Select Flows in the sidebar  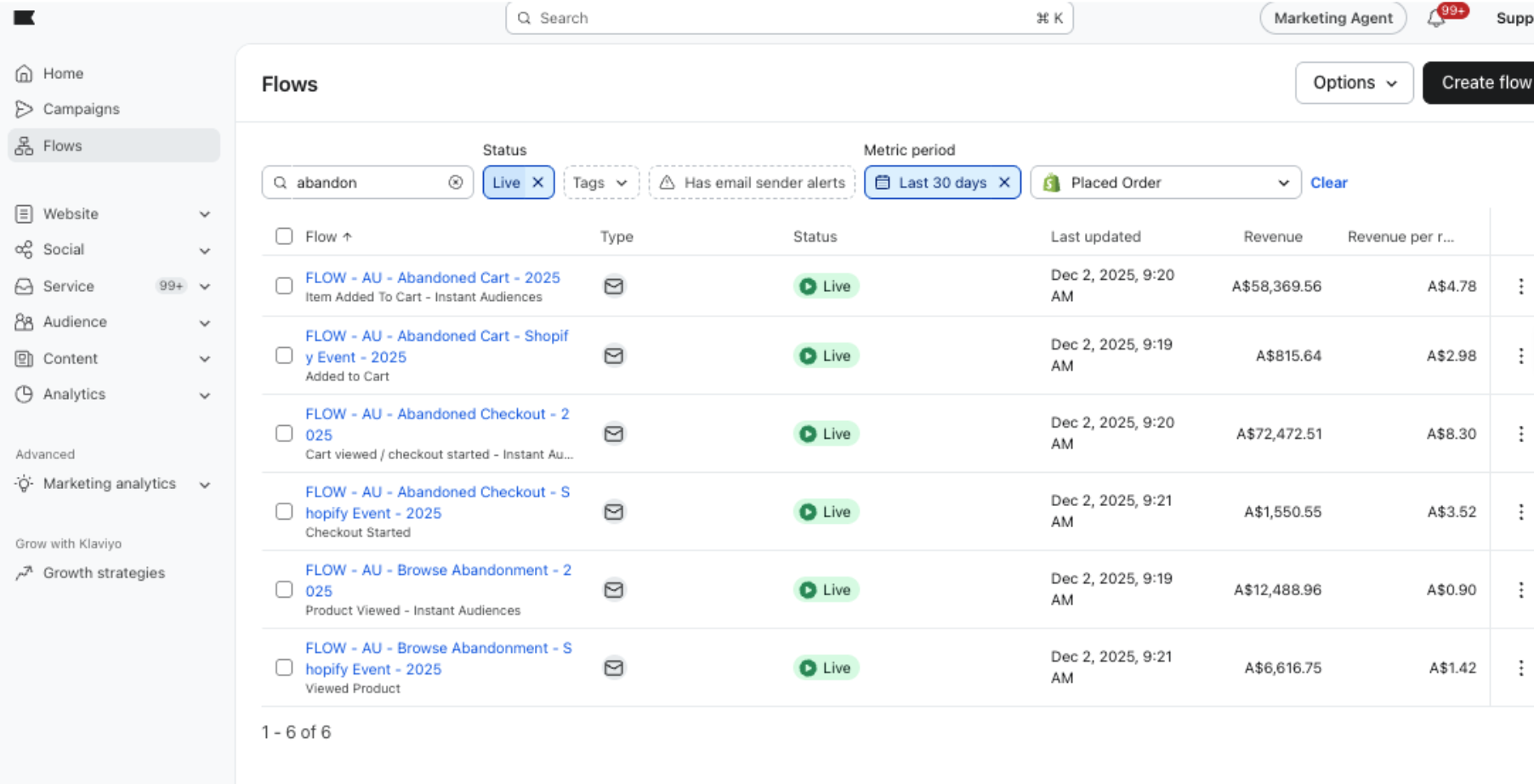[x=113, y=146]
